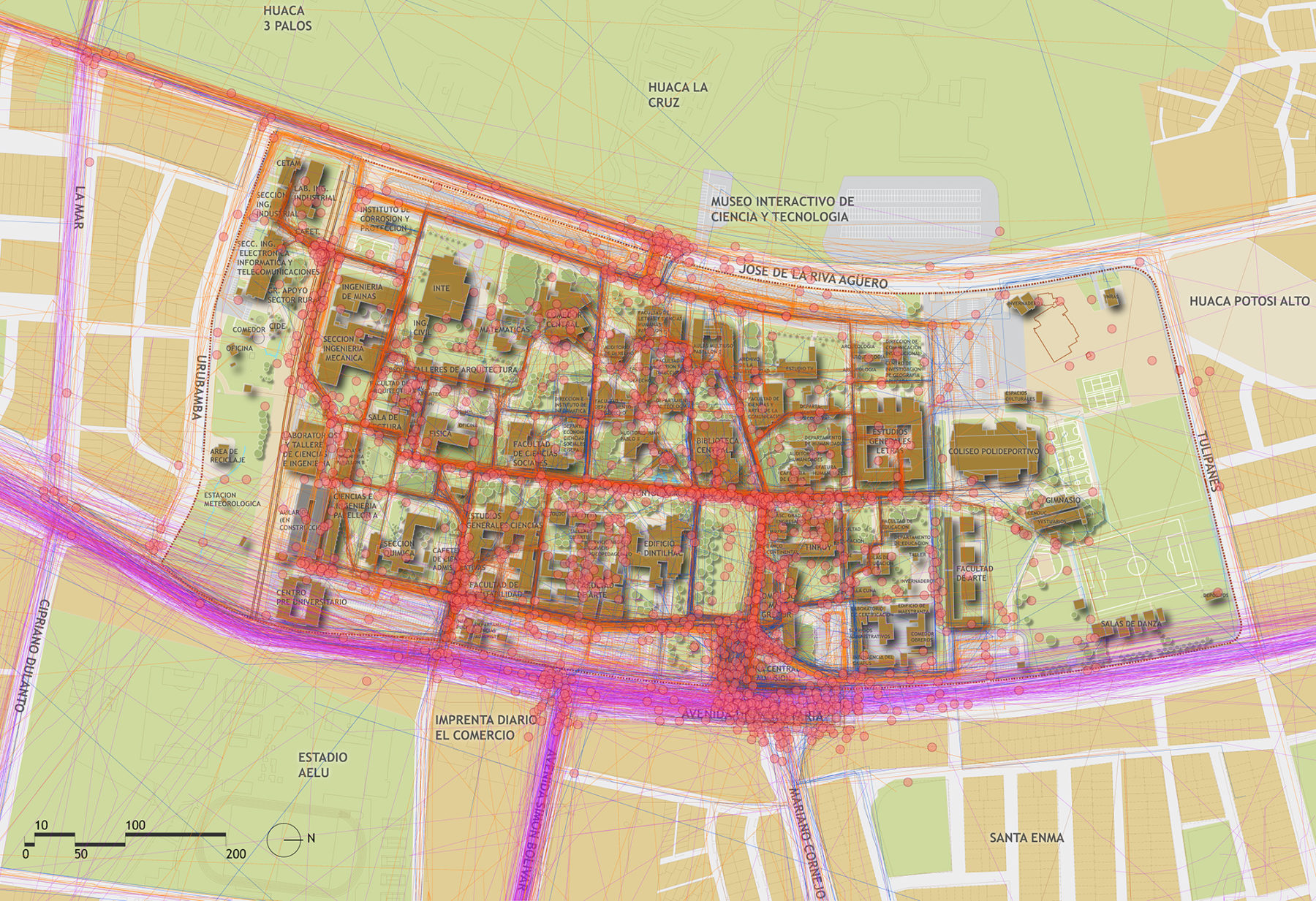This screenshot has height=901, width=1316.
Task: Select the 'EDIFICIO DINTILHAC' building label
Action: (x=662, y=548)
